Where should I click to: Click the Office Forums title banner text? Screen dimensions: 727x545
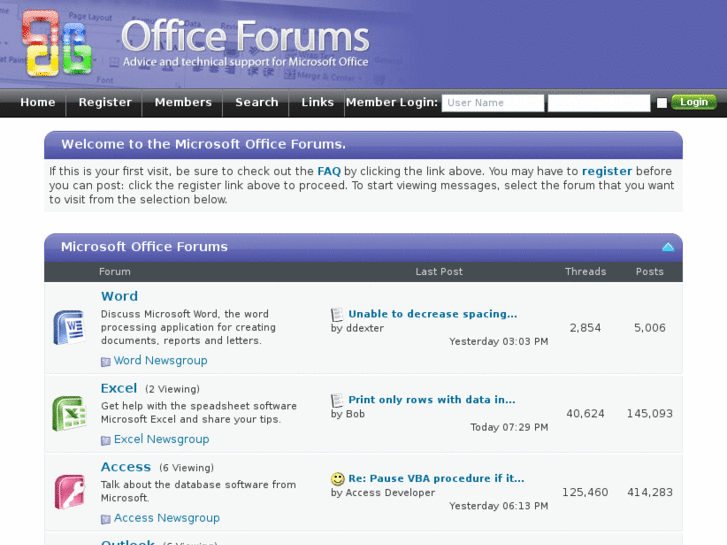click(x=245, y=36)
